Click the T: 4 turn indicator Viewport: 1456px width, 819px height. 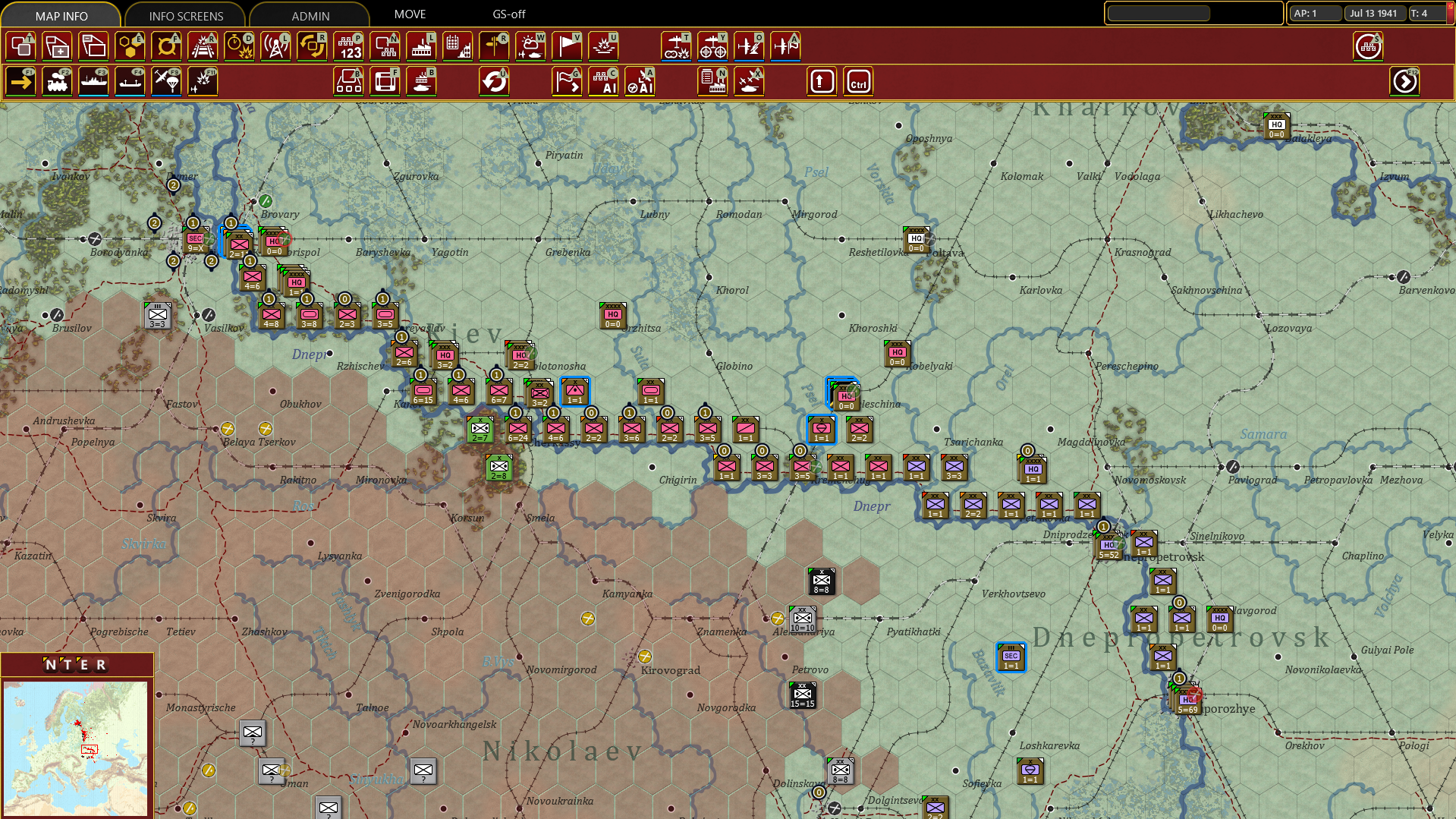click(x=1426, y=13)
